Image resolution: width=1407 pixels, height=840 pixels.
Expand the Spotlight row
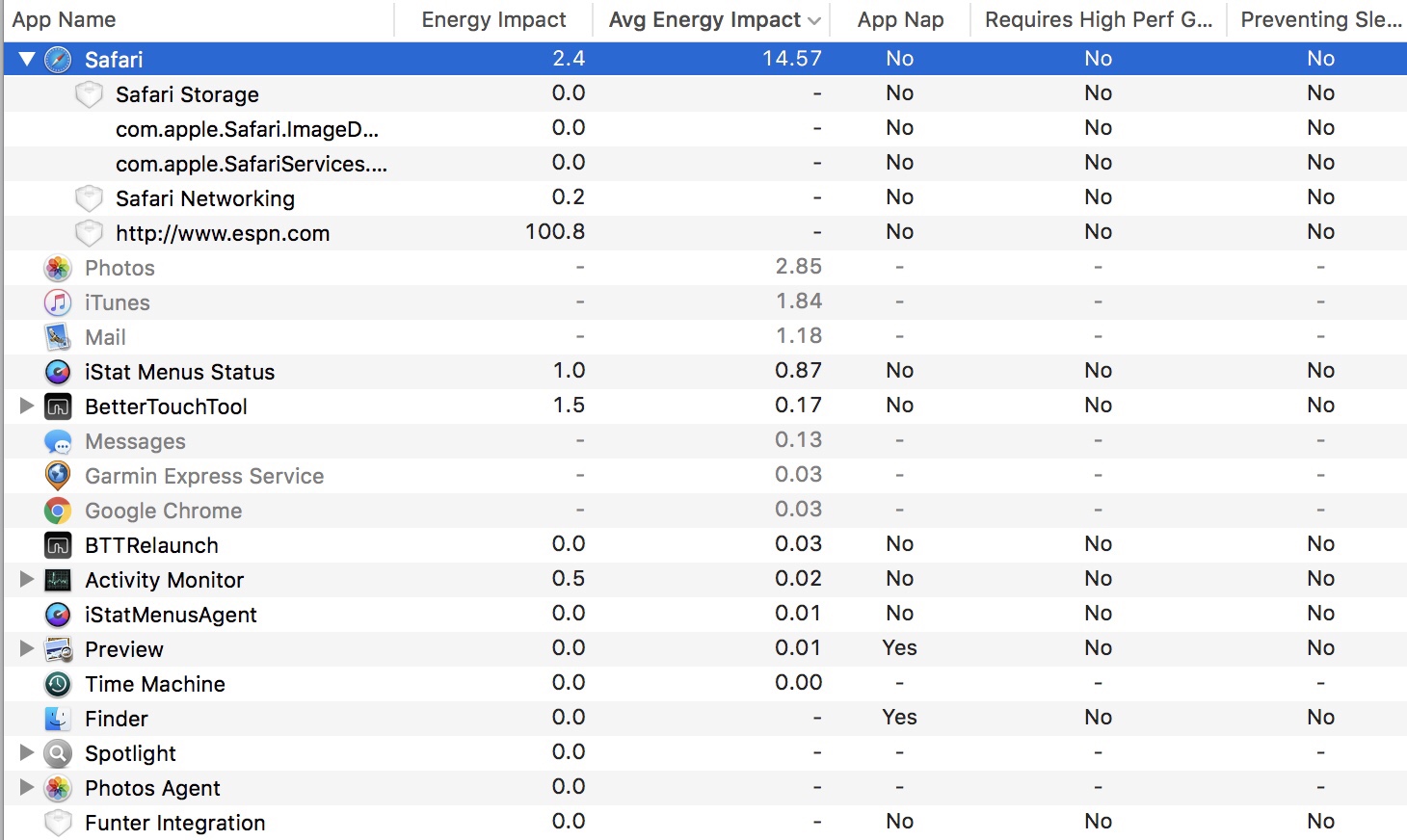pyautogui.click(x=27, y=753)
